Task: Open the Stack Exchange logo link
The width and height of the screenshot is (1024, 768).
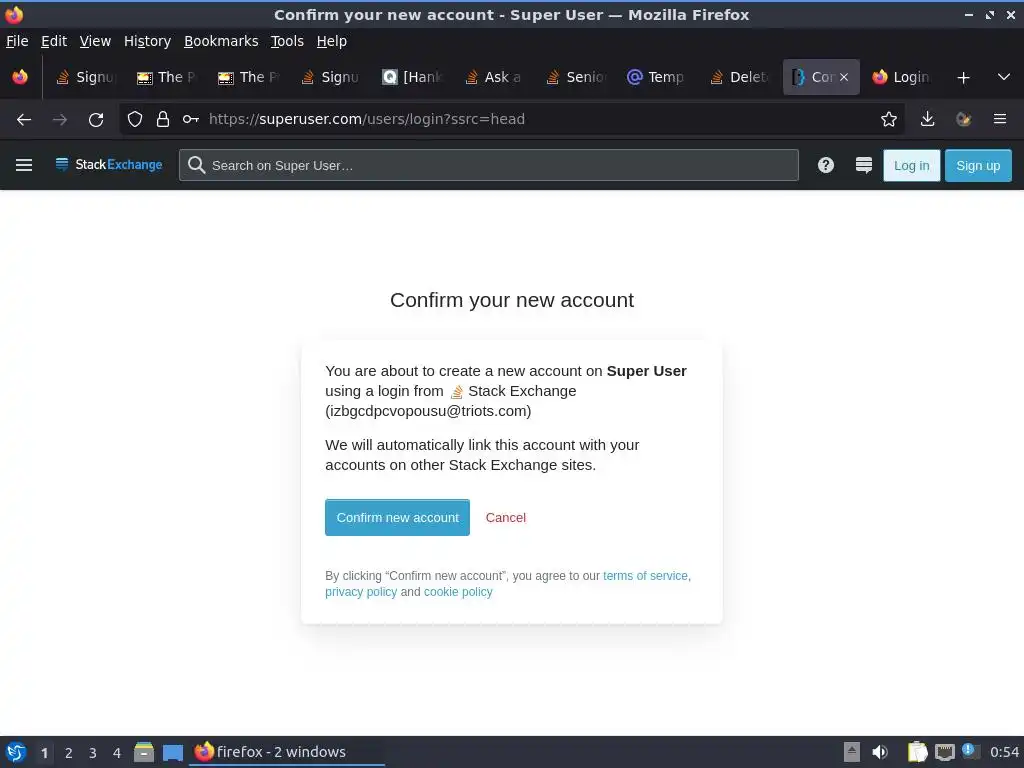Action: 108,165
